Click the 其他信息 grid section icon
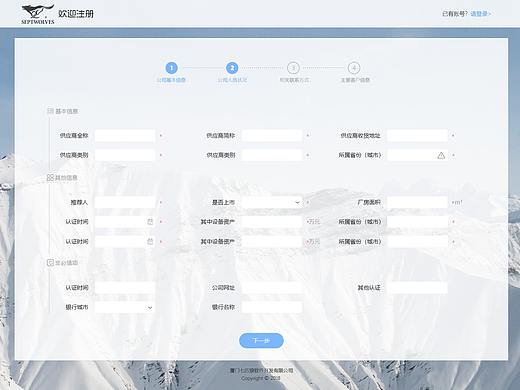This screenshot has height=390, width=520. pos(50,178)
